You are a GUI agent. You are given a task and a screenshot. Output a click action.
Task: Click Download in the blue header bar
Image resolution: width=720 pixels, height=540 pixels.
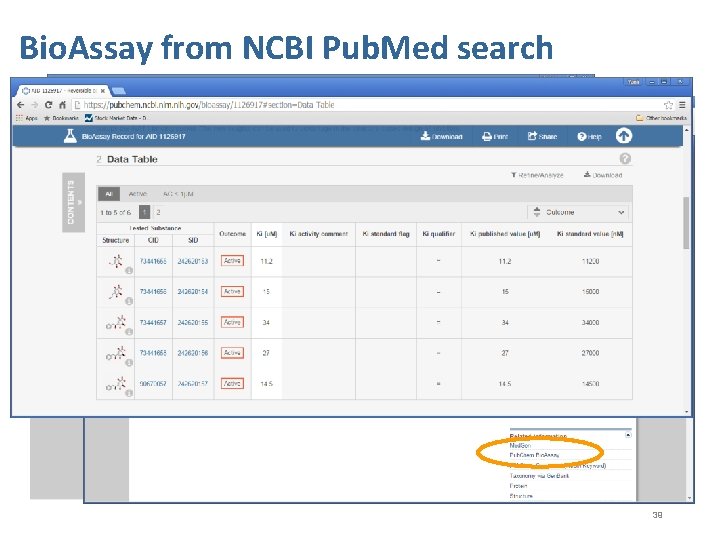[x=441, y=136]
